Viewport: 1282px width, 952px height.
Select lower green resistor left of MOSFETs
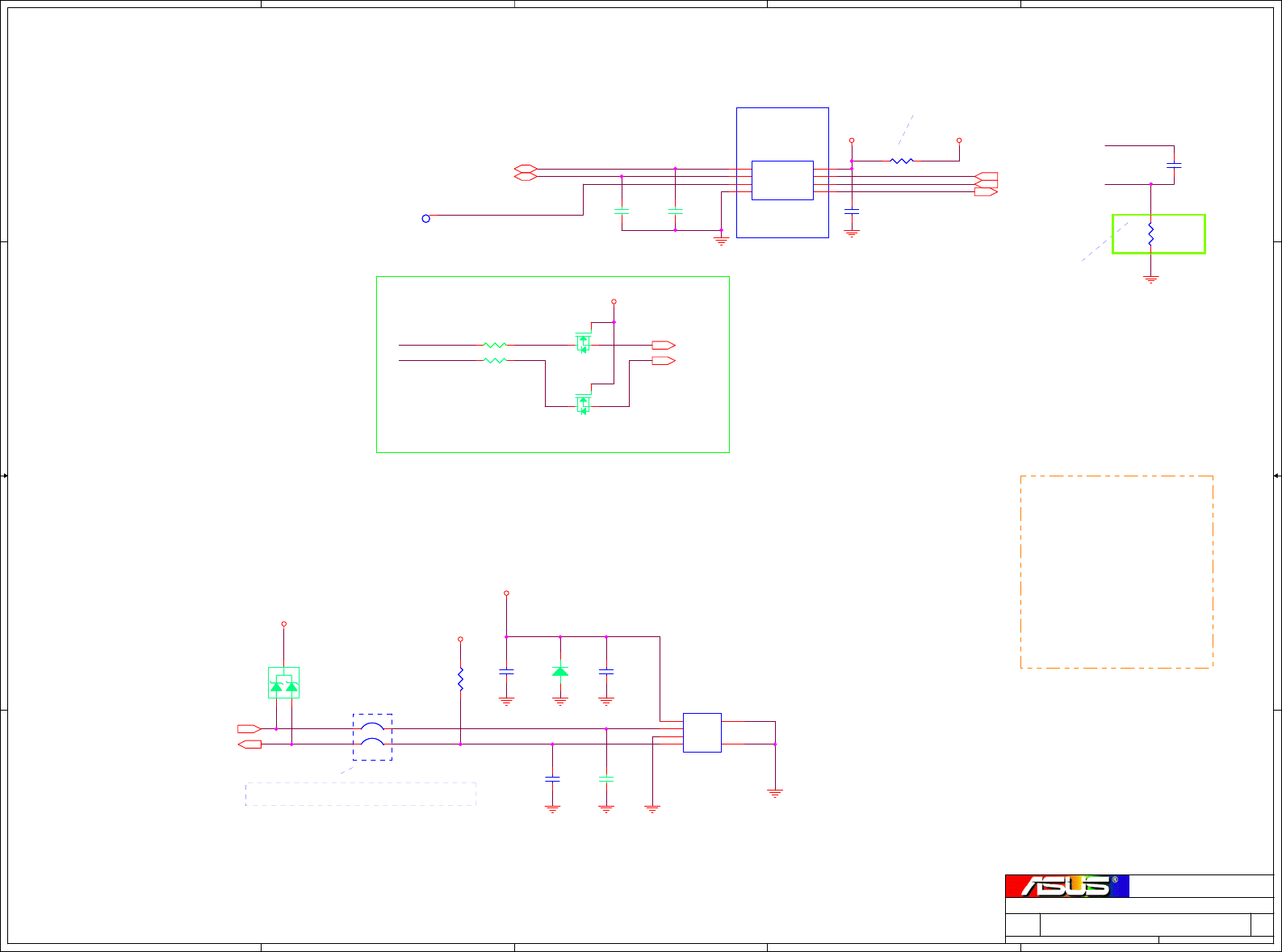click(494, 361)
